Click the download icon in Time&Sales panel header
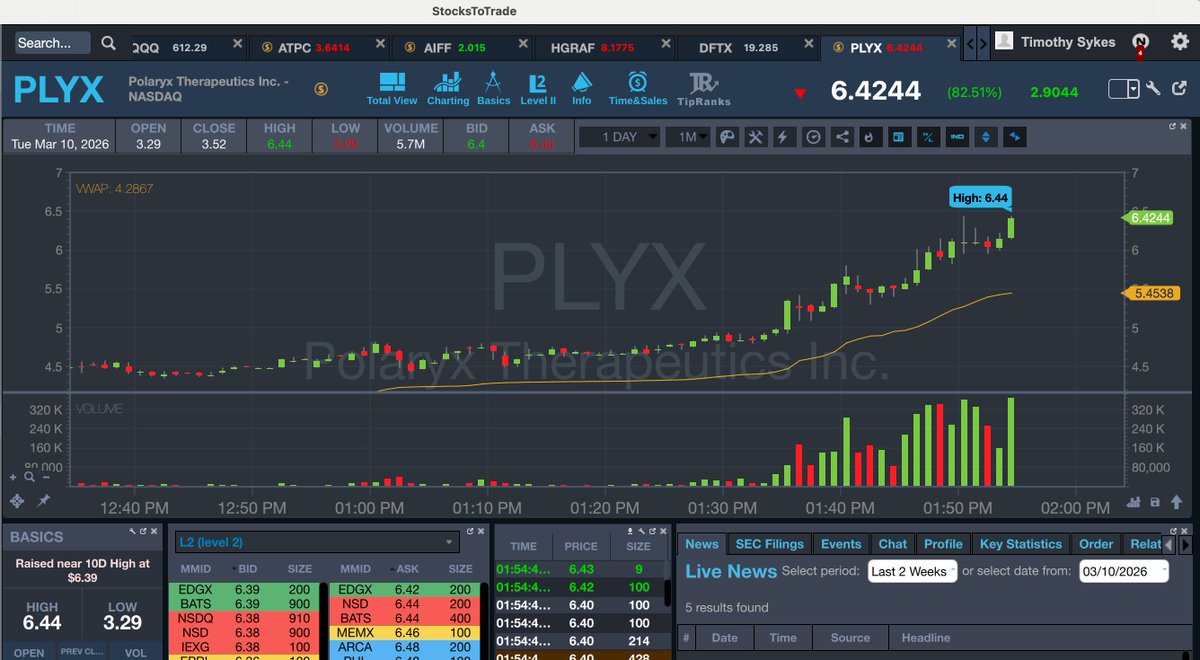 [x=630, y=530]
